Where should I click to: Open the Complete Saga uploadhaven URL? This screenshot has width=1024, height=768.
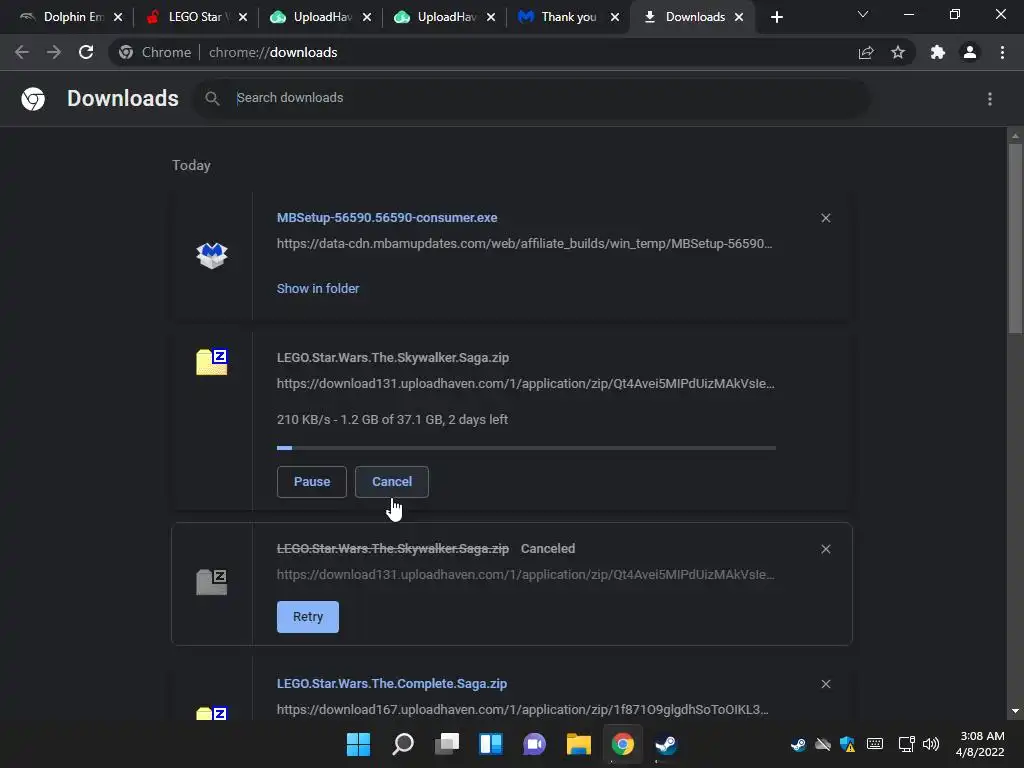click(x=522, y=709)
